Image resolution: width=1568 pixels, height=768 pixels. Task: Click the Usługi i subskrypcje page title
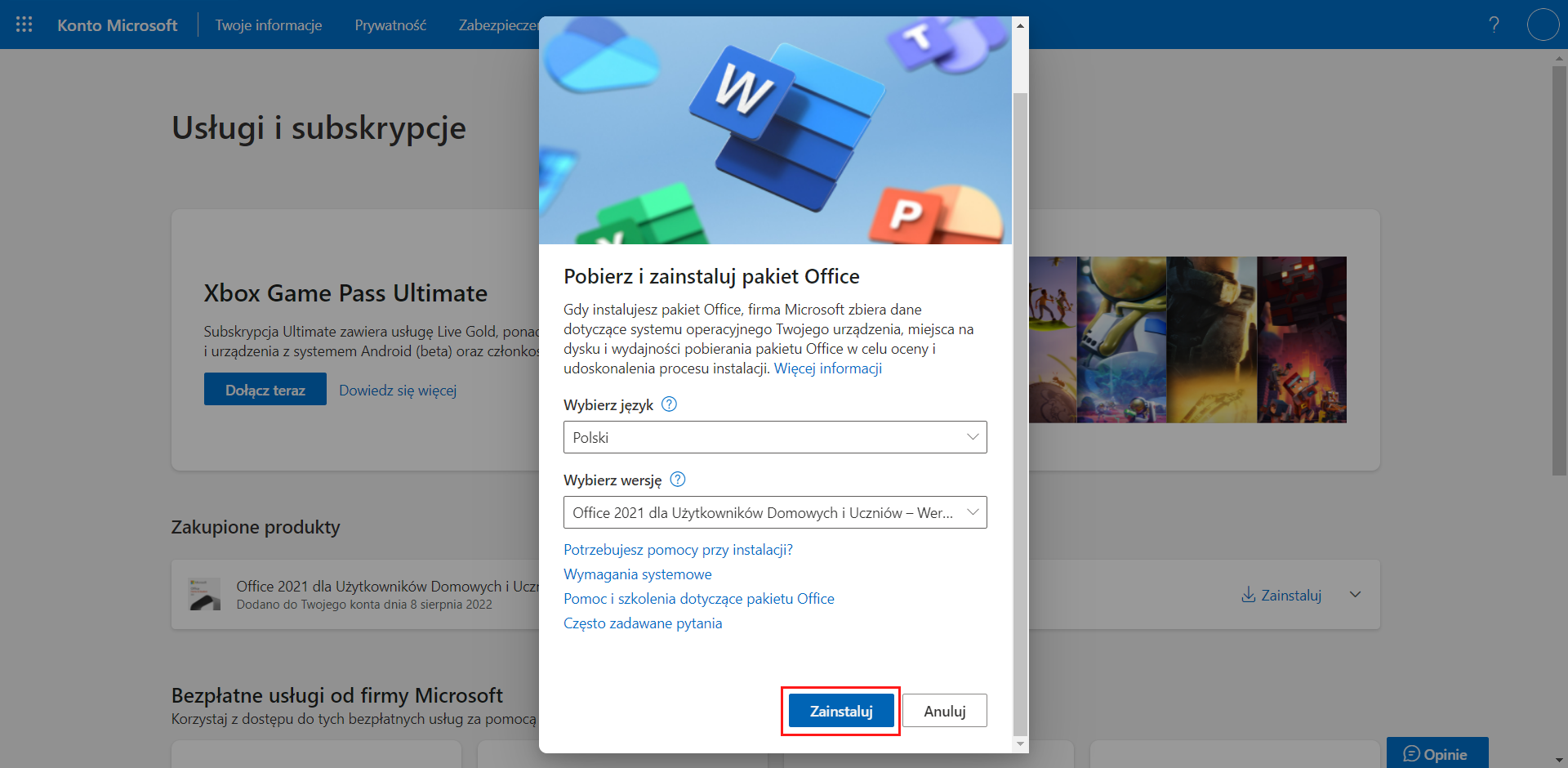318,127
